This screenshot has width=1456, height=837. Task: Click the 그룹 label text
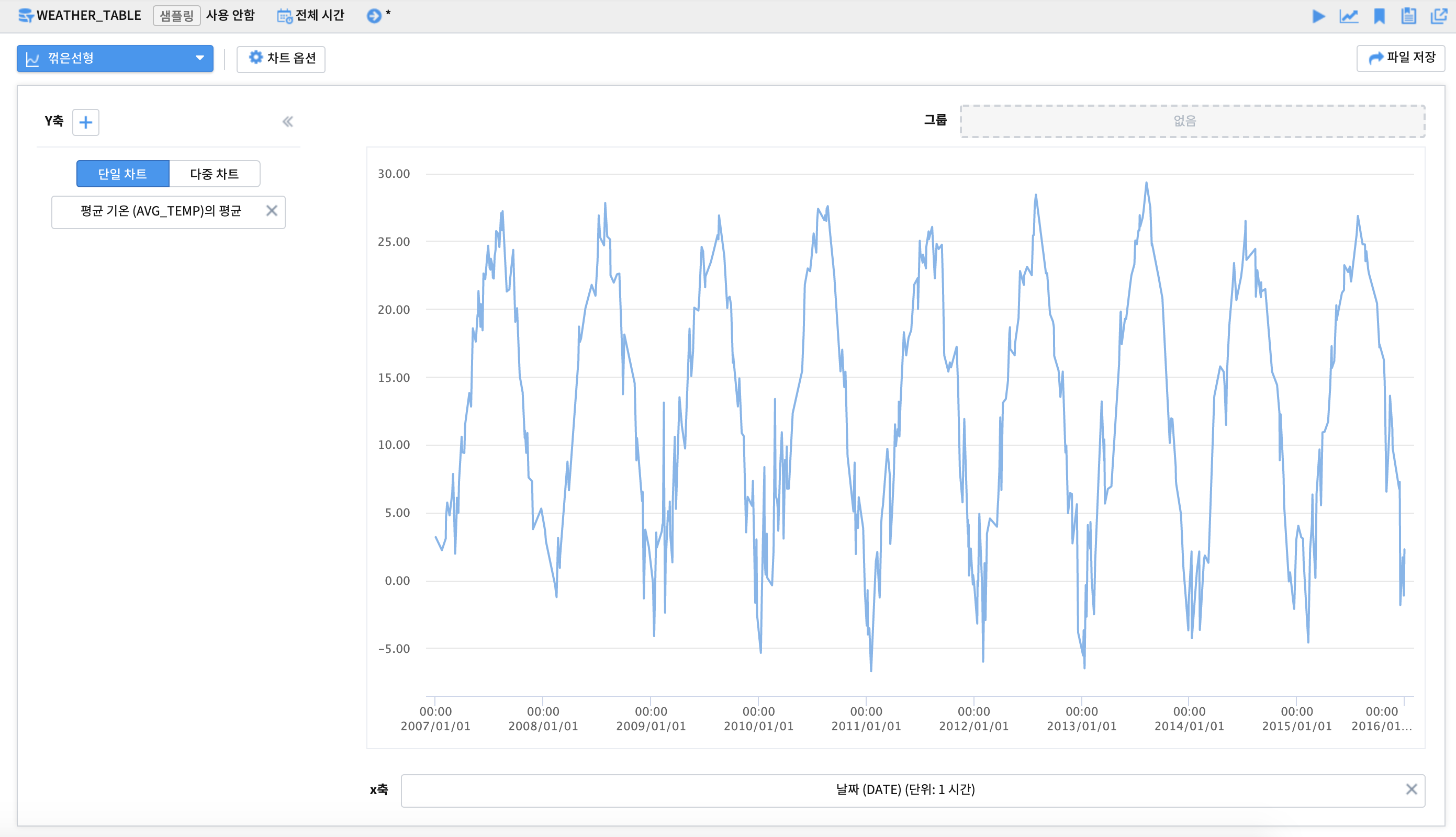[x=935, y=120]
